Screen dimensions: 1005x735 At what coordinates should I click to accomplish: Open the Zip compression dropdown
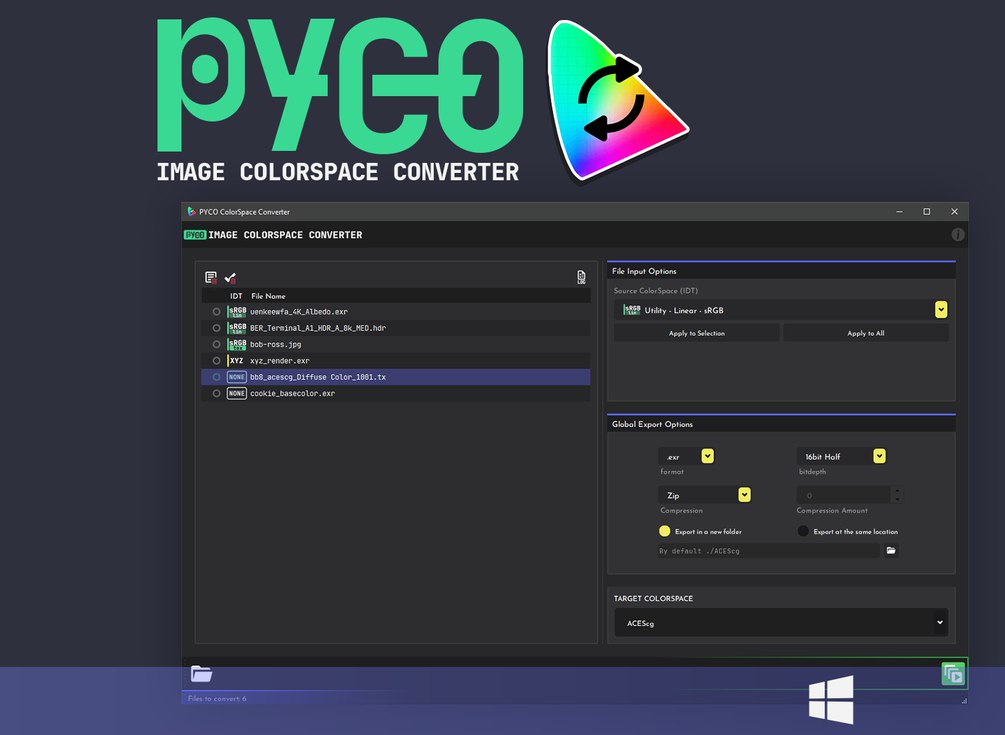pyautogui.click(x=744, y=495)
